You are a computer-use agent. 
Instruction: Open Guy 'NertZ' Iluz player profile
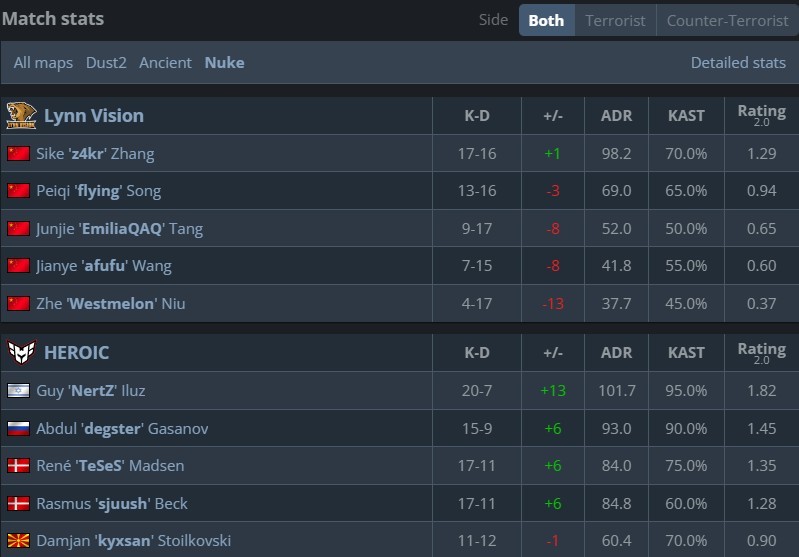(x=91, y=391)
